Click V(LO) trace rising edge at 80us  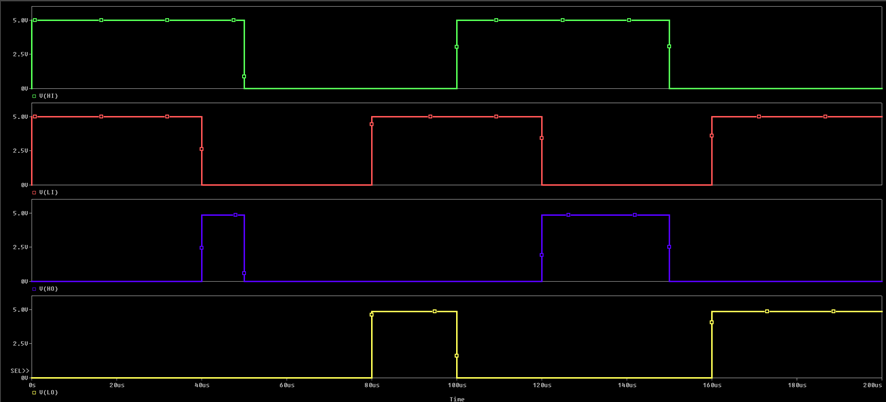point(372,345)
